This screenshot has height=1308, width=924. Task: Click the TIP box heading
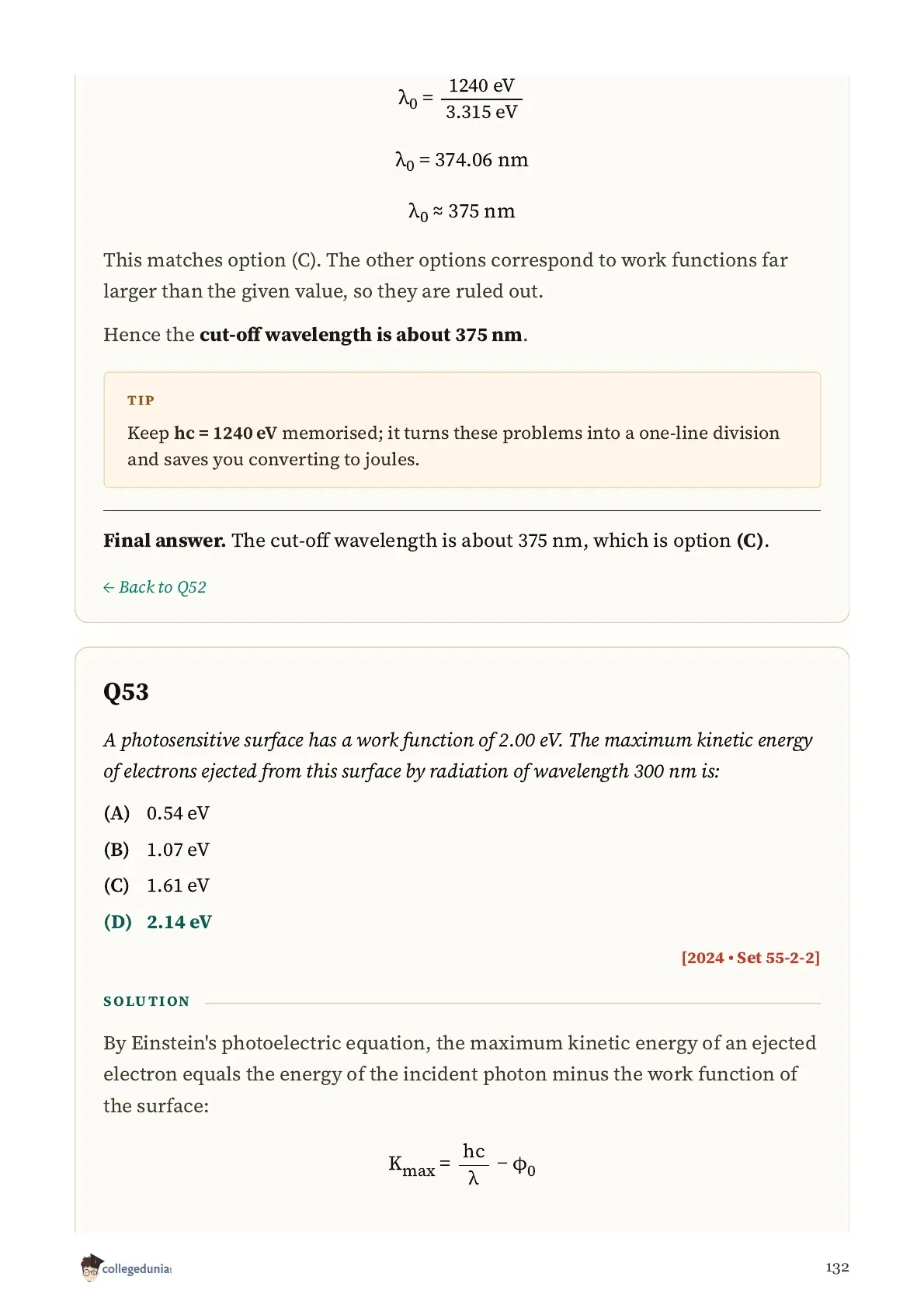point(141,400)
